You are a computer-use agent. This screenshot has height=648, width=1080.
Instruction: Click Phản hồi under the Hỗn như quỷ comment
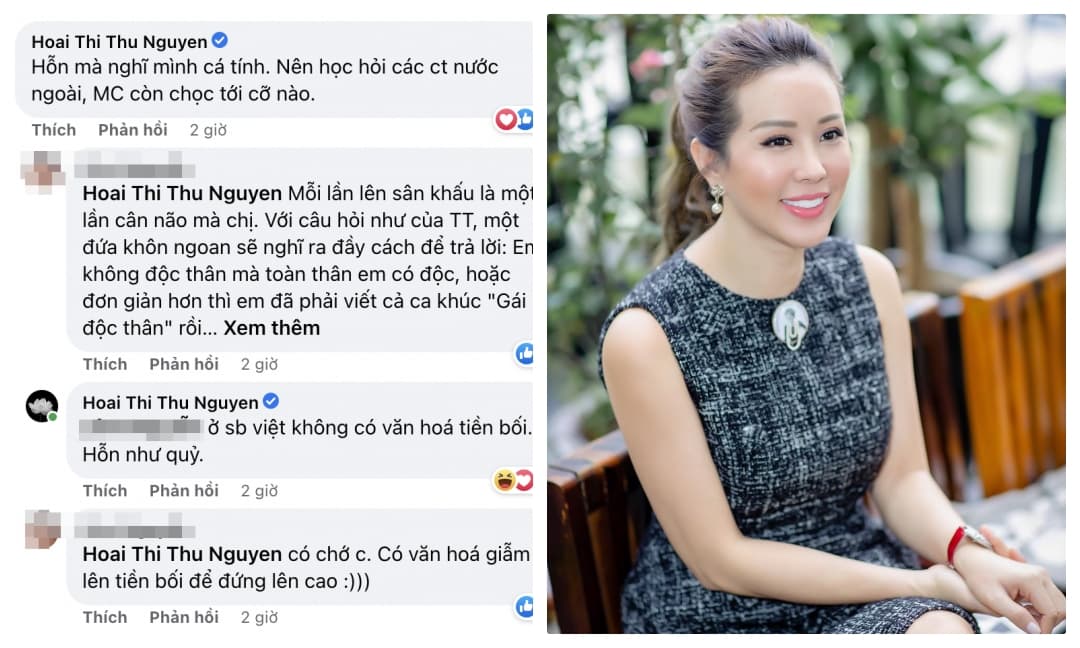184,490
